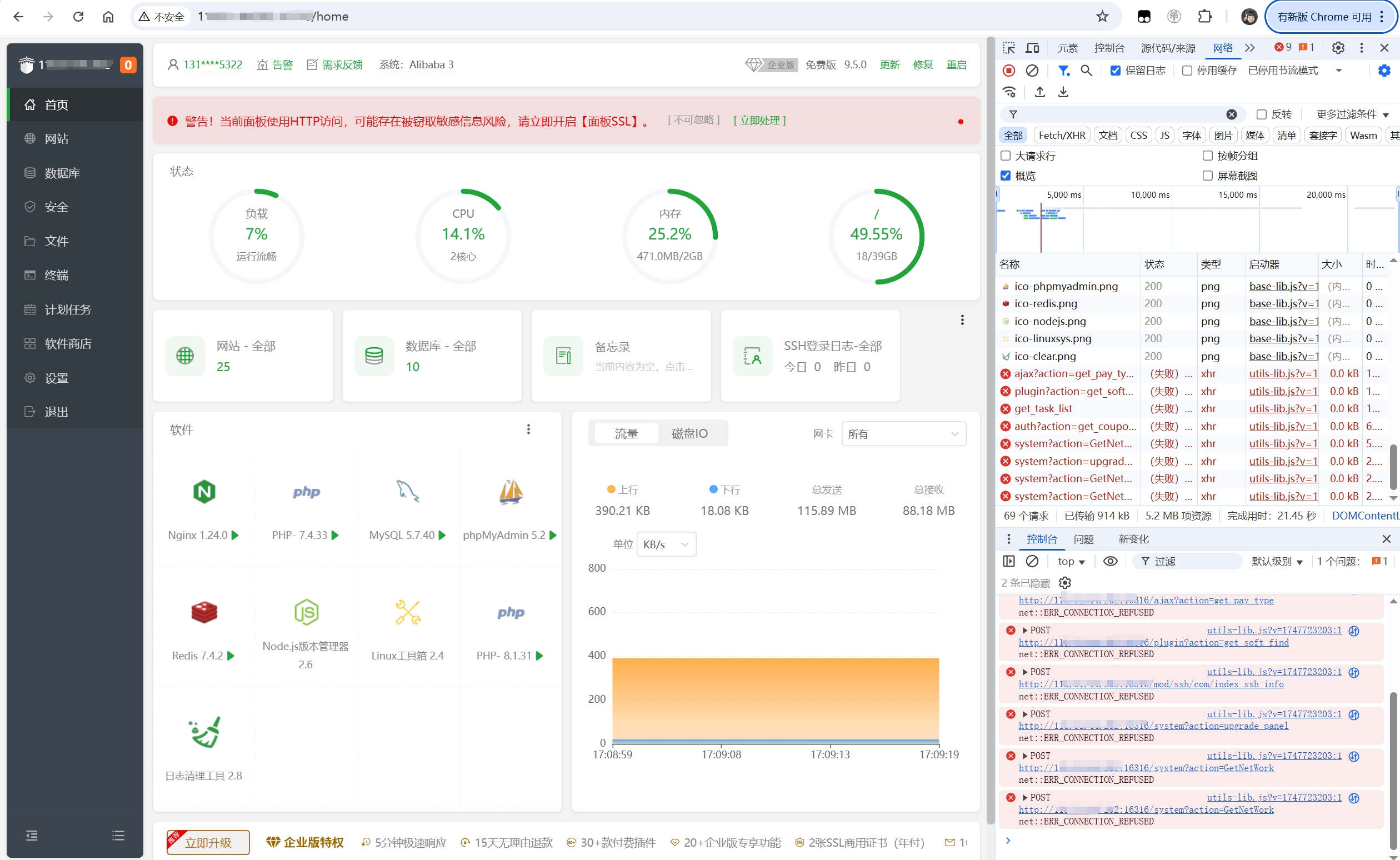Clear the network log in DevTools

pos(1032,71)
